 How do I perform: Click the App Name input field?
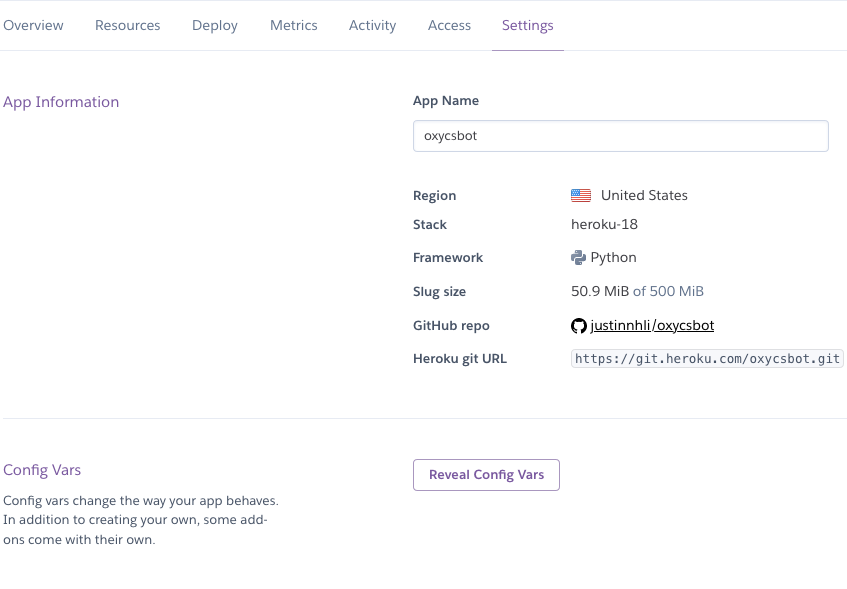[x=620, y=136]
